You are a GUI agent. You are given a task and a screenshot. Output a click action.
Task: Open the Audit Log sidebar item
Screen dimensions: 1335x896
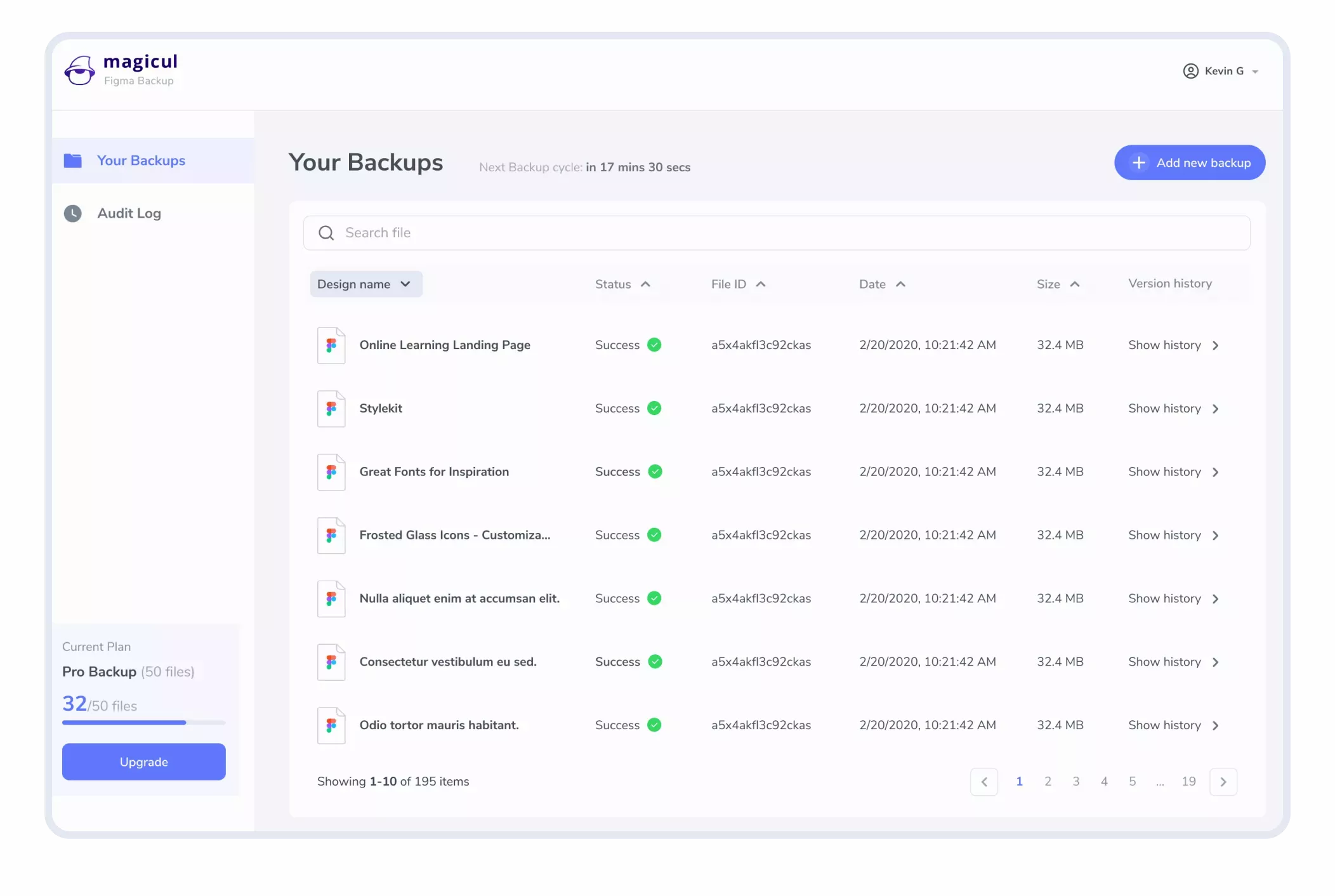tap(129, 213)
